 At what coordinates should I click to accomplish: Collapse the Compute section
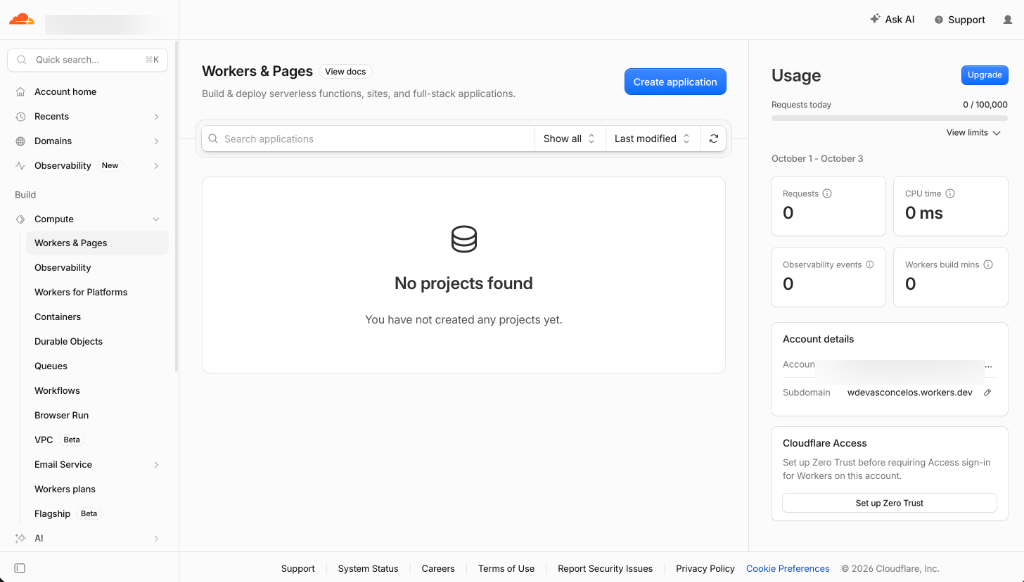click(156, 219)
